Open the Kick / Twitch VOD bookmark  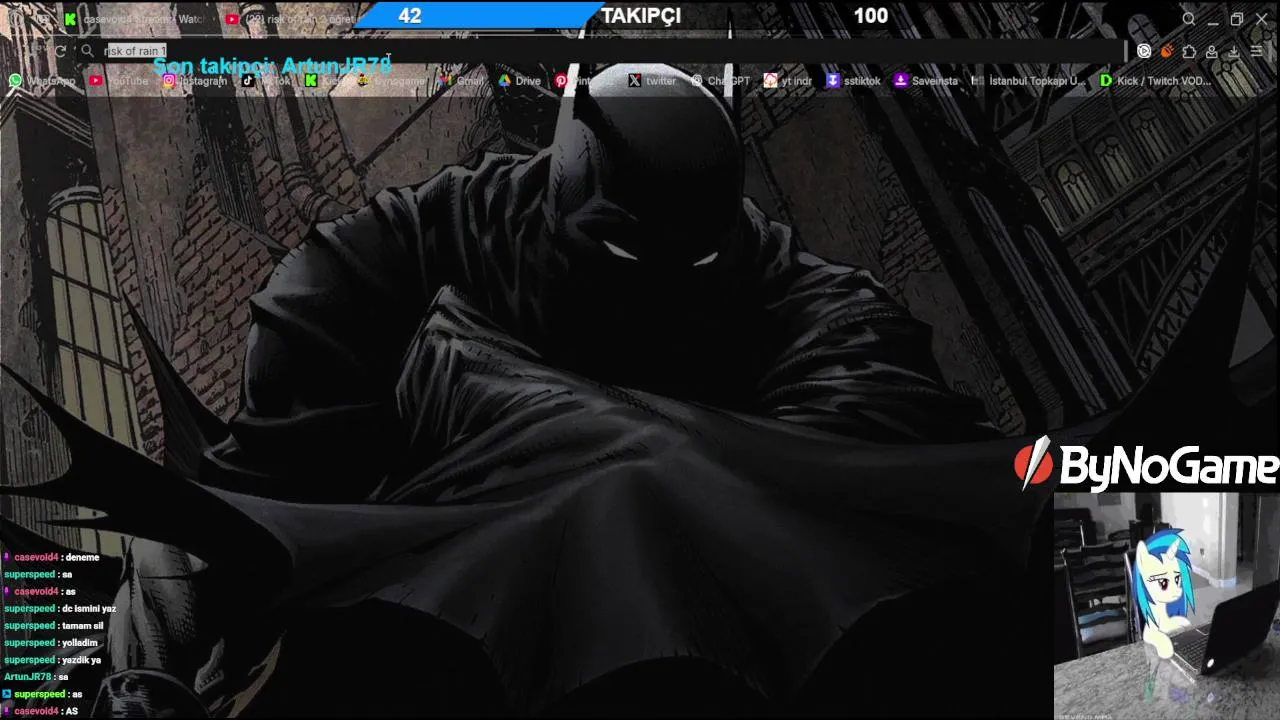tap(1155, 81)
